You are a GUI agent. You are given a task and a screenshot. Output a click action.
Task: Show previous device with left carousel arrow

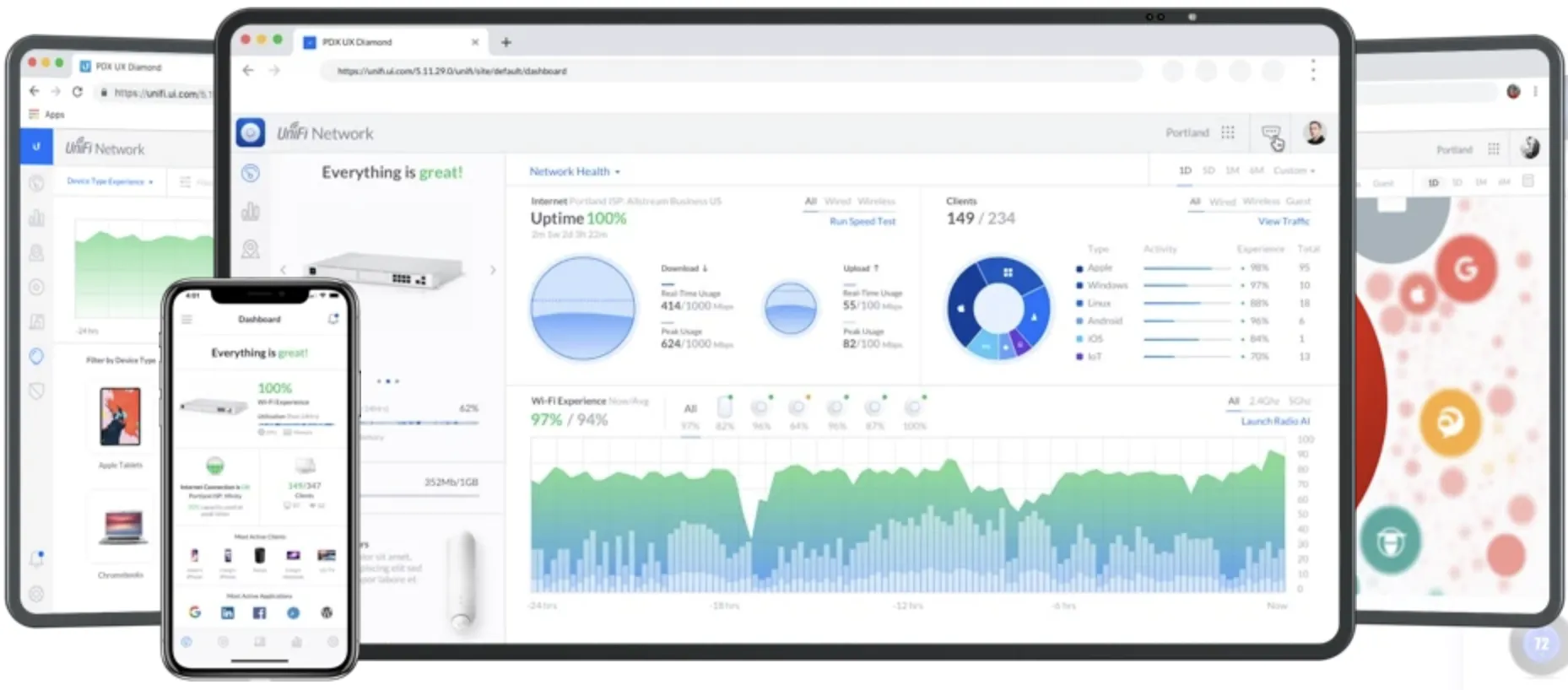283,270
